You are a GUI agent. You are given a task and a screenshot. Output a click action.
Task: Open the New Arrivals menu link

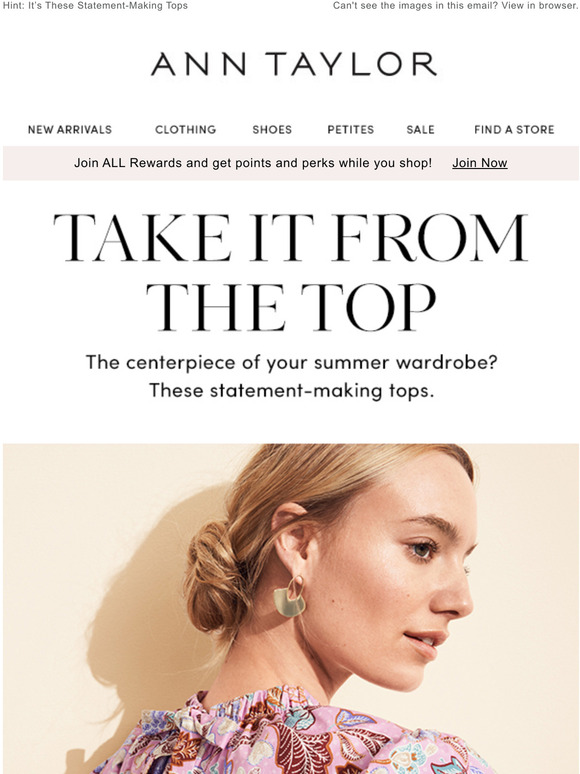click(x=70, y=129)
